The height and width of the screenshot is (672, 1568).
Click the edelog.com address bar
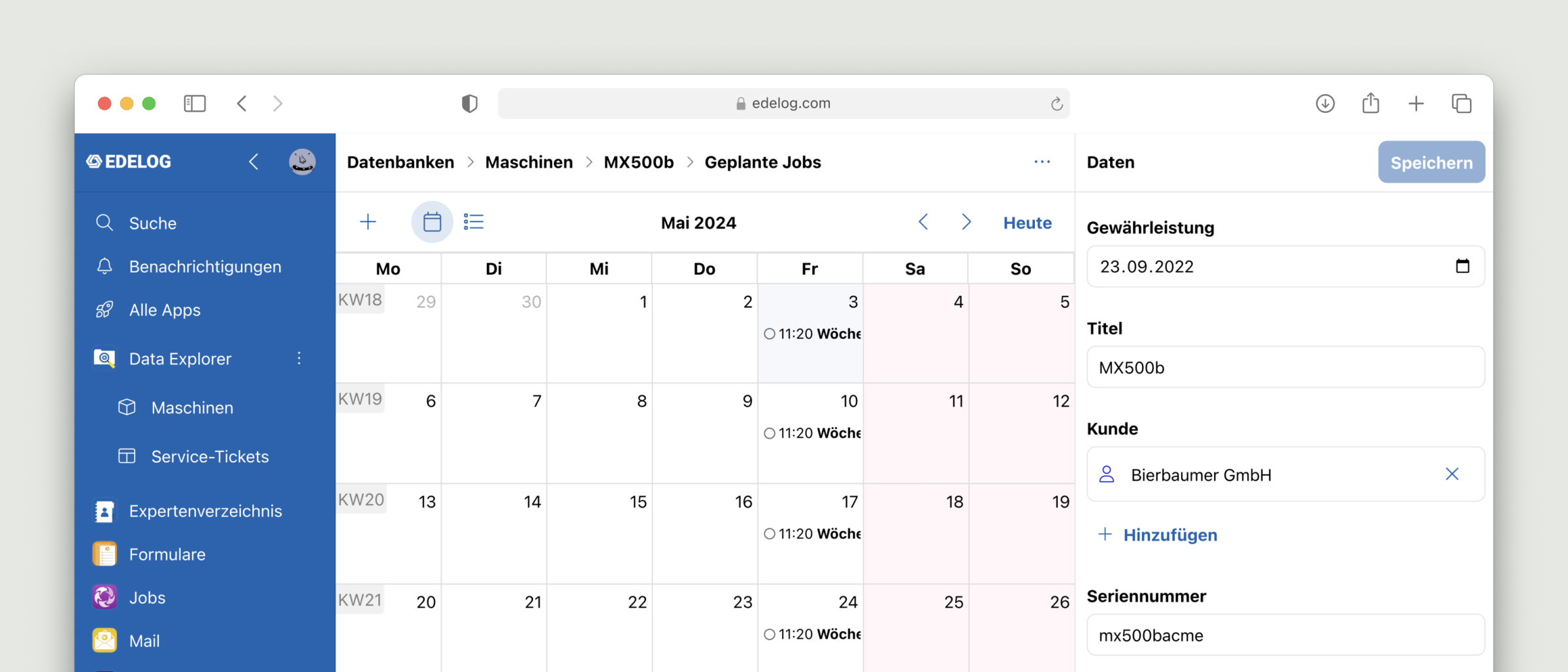pos(783,103)
